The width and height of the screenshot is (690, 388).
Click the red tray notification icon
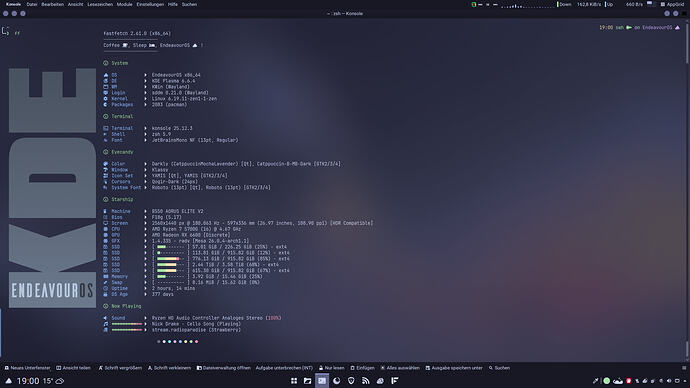[629, 381]
